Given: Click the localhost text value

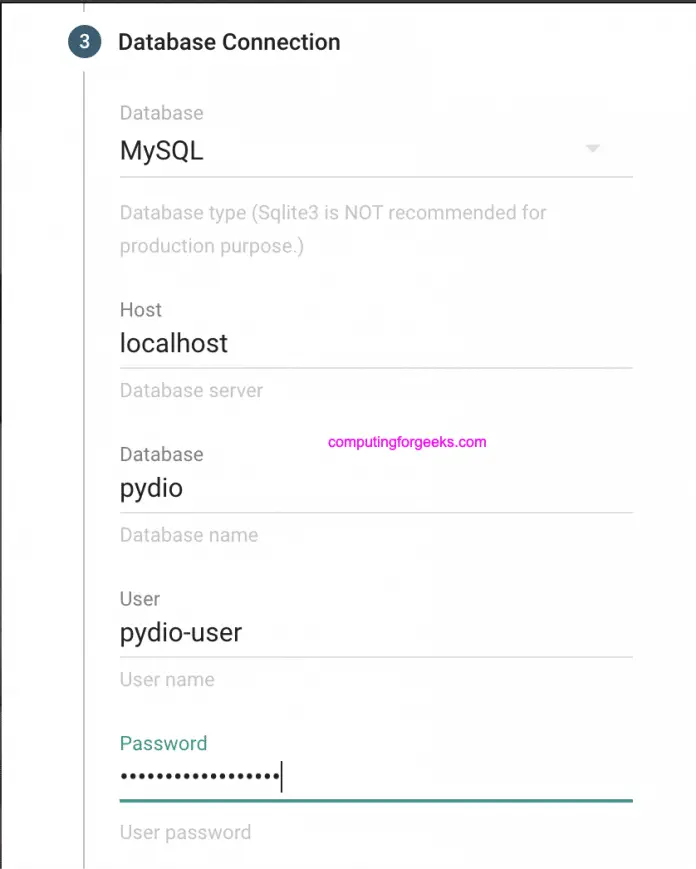Looking at the screenshot, I should click(173, 343).
